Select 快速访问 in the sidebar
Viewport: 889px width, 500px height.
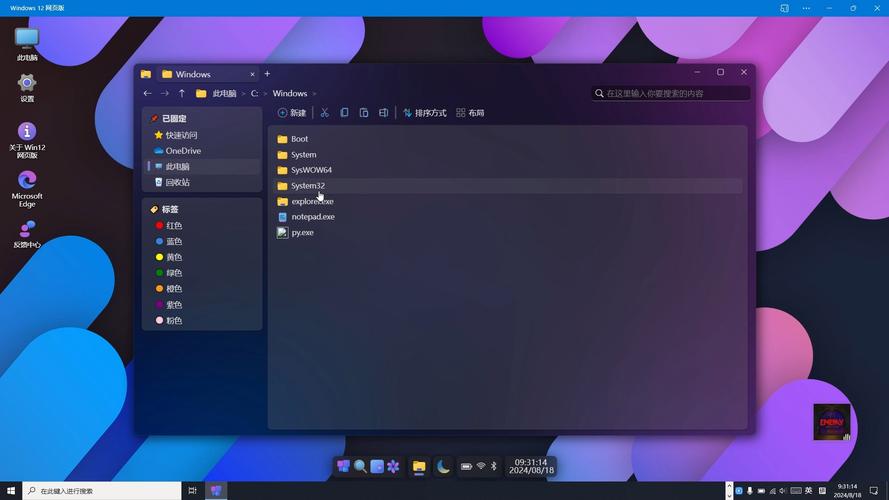click(202, 135)
